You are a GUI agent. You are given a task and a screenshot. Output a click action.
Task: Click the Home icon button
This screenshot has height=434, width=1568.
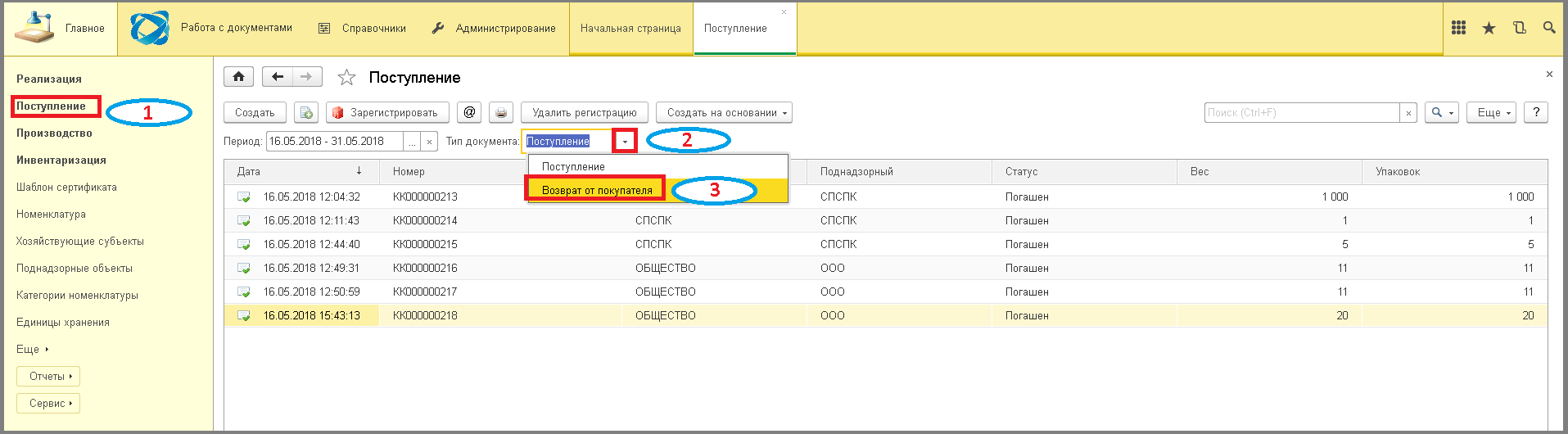click(238, 77)
